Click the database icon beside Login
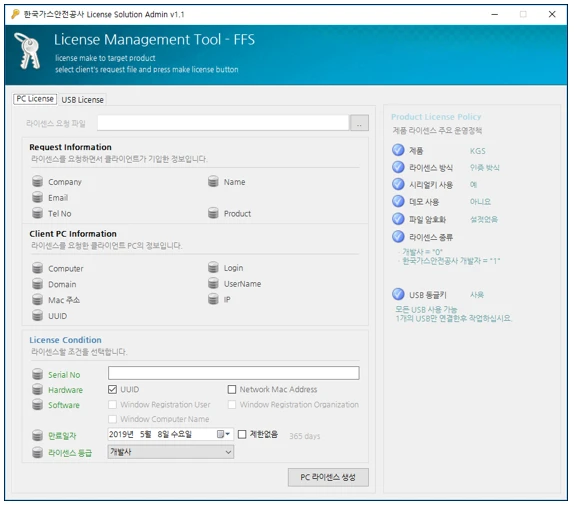Image resolution: width=574 pixels, height=507 pixels. point(213,267)
